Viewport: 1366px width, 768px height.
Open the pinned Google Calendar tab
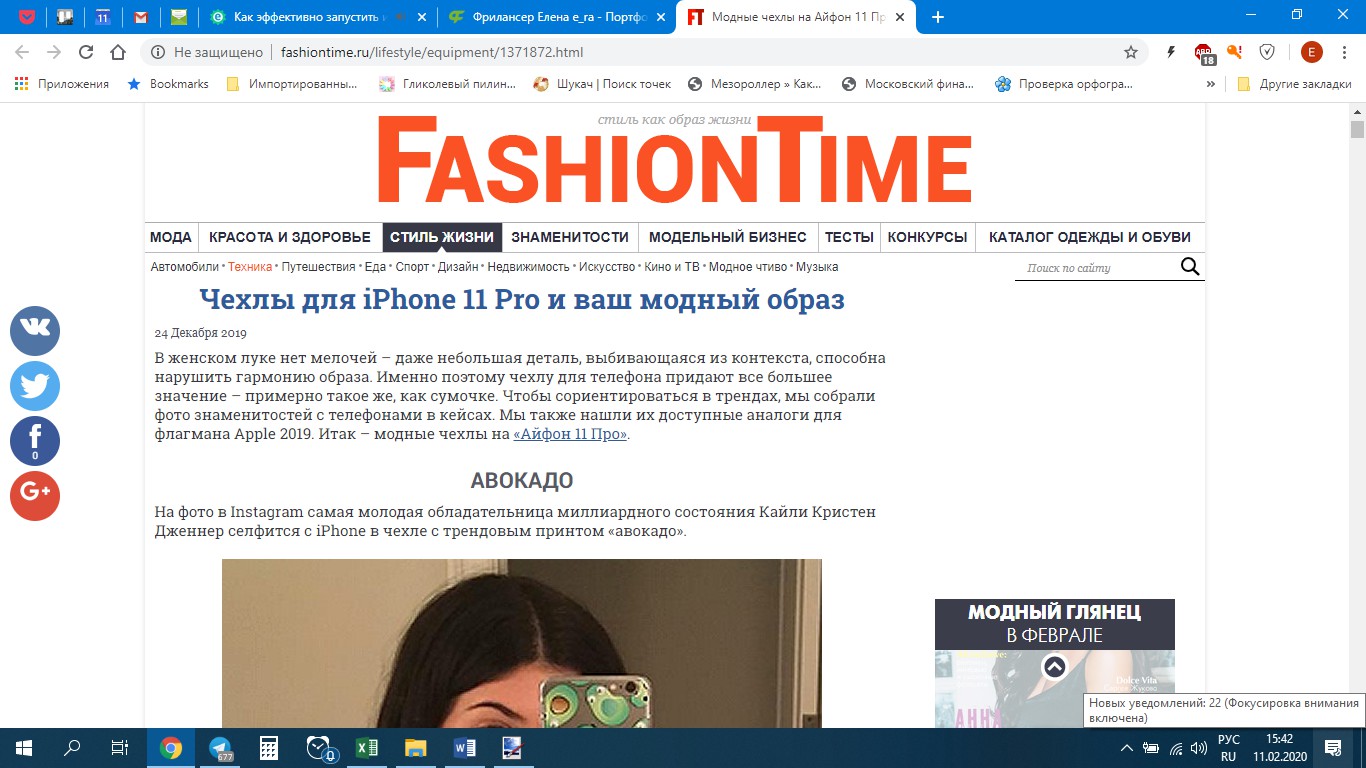pos(103,17)
